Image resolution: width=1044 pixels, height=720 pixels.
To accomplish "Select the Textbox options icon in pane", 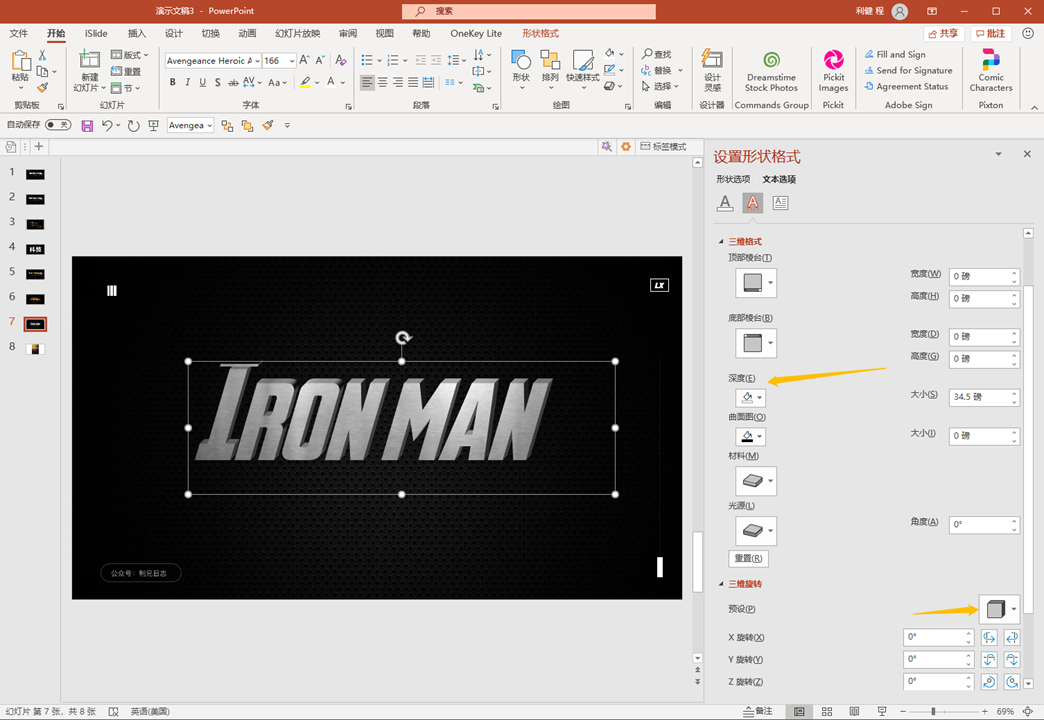I will point(780,202).
